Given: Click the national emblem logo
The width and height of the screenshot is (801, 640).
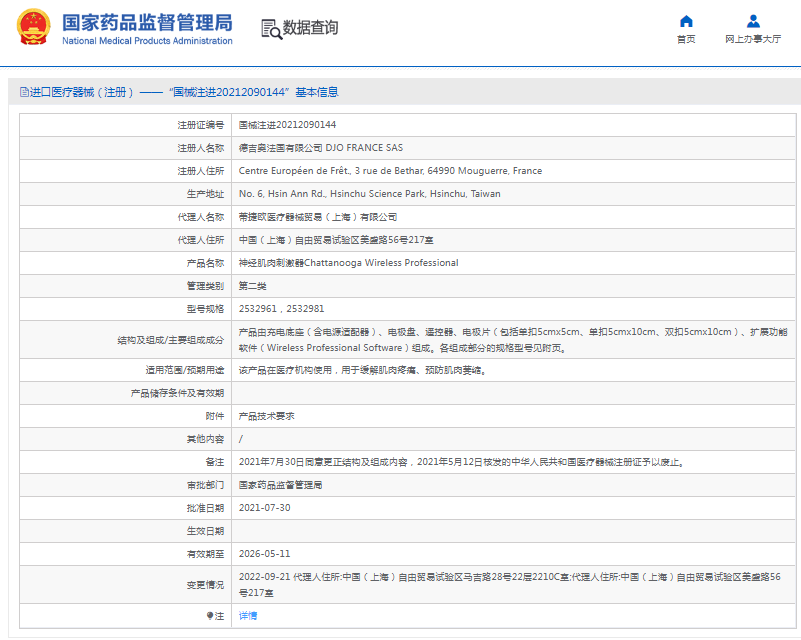Looking at the screenshot, I should click(x=31, y=29).
